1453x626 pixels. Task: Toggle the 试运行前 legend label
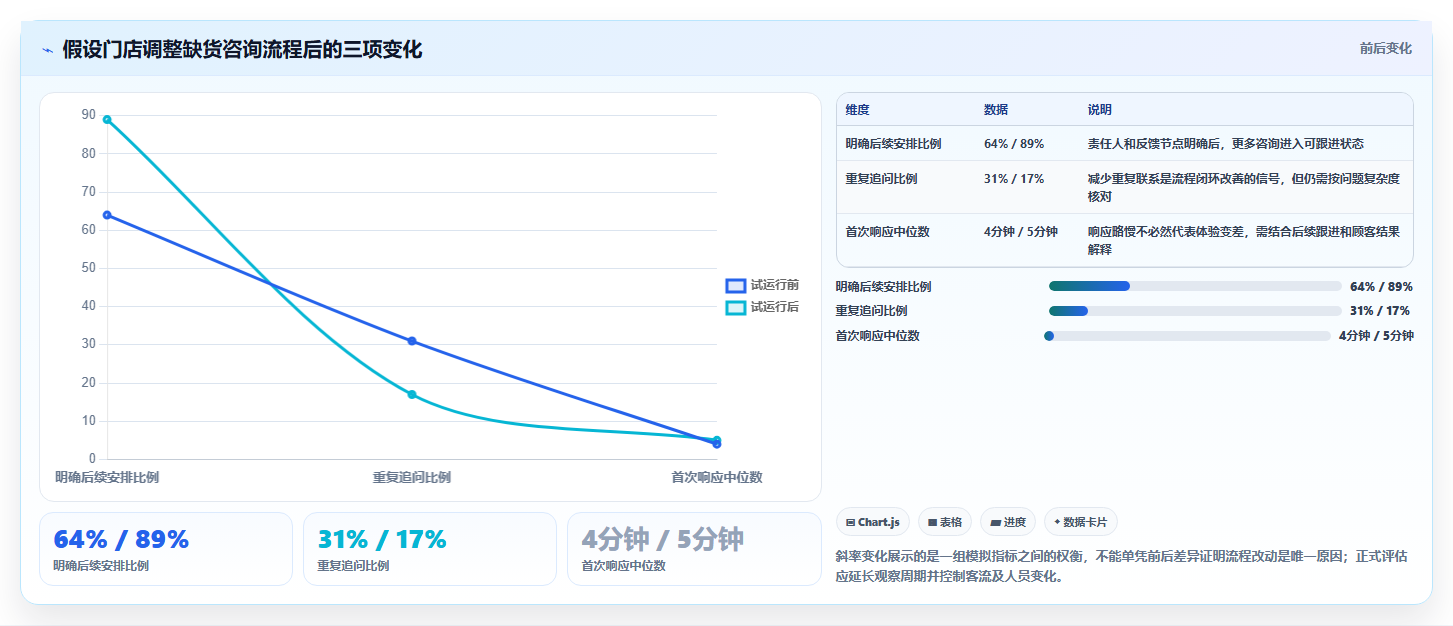(775, 286)
